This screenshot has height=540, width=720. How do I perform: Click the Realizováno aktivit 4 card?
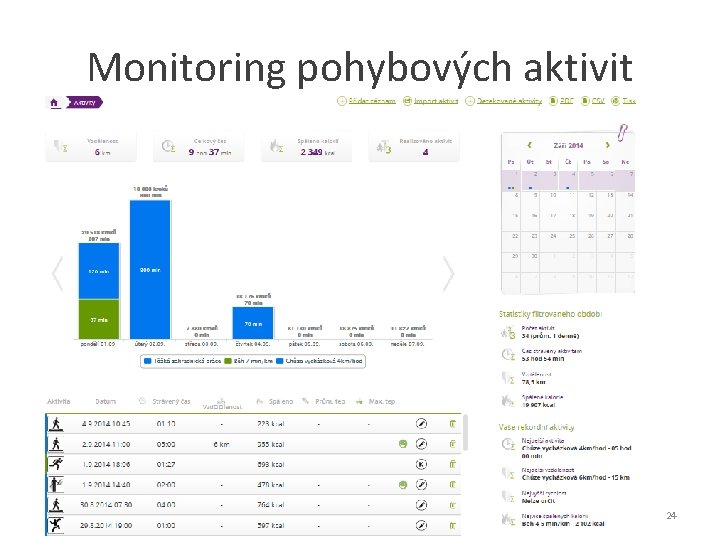(414, 147)
